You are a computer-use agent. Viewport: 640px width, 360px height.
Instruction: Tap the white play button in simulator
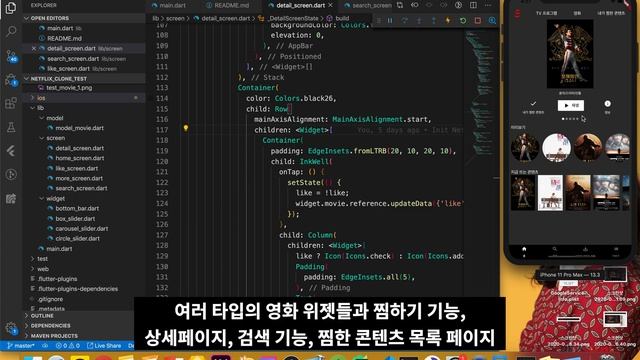(571, 105)
